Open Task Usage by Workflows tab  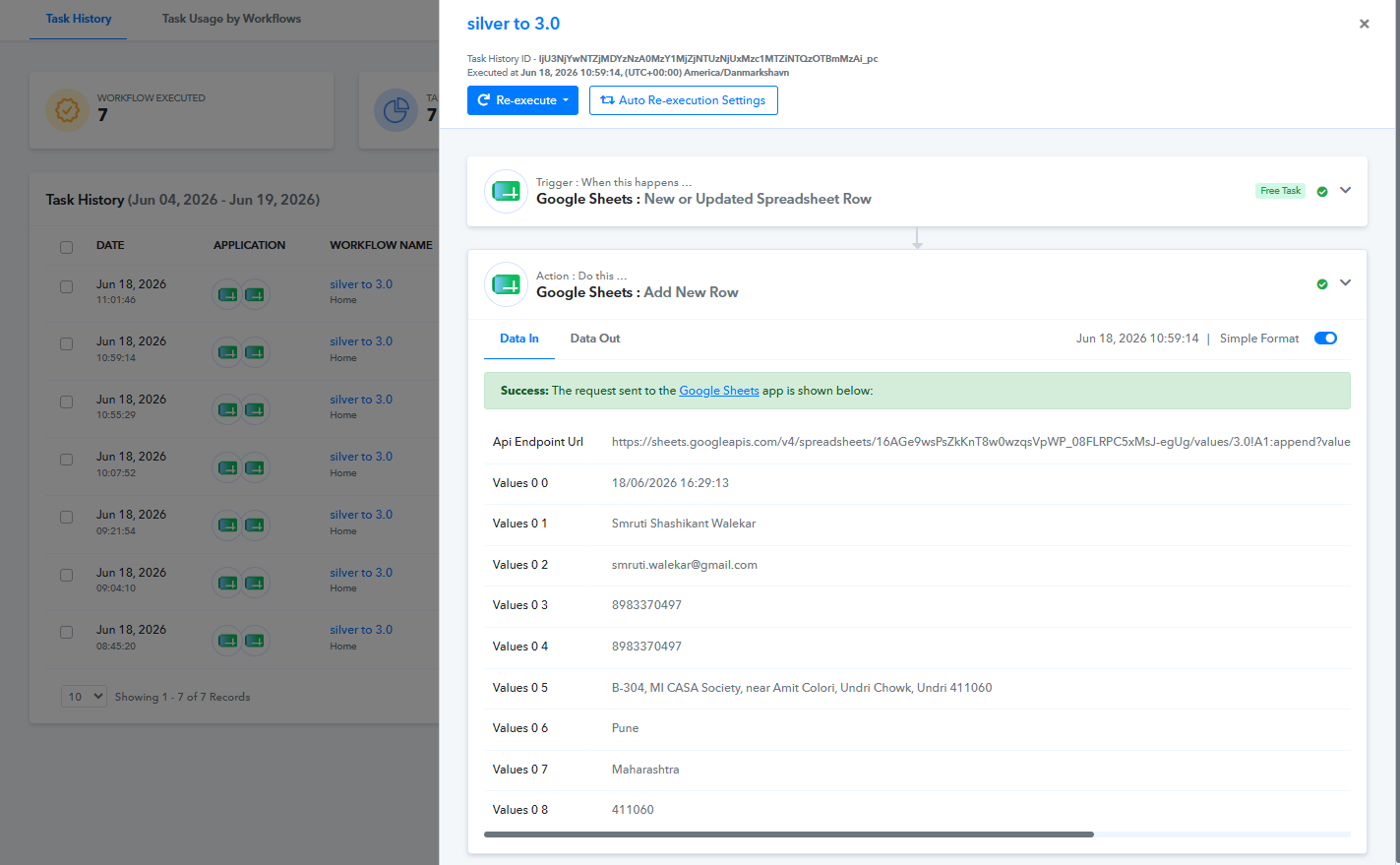pyautogui.click(x=232, y=19)
